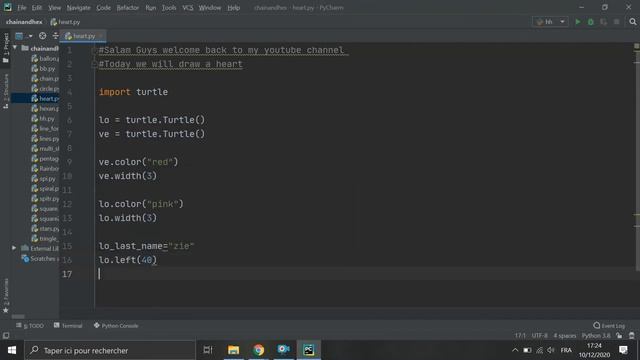Open the Python Console tool window

(x=116, y=326)
